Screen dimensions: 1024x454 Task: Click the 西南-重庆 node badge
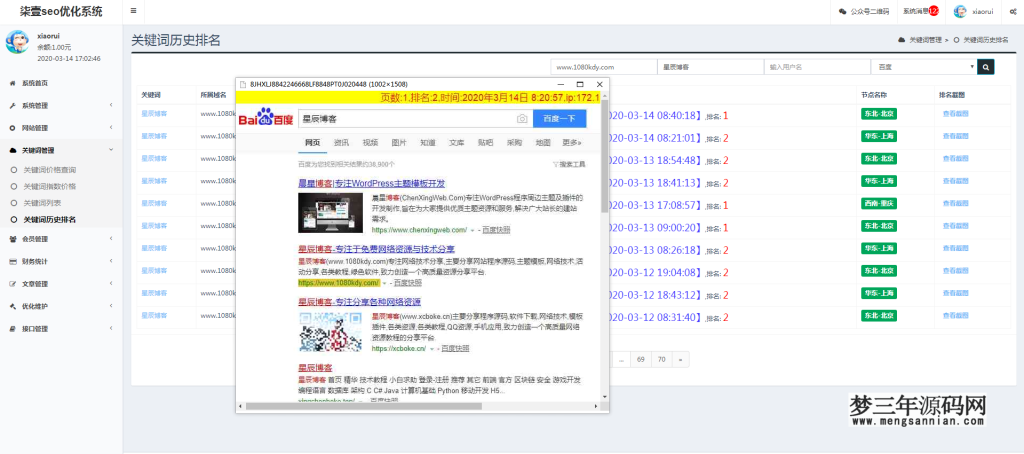(x=878, y=204)
